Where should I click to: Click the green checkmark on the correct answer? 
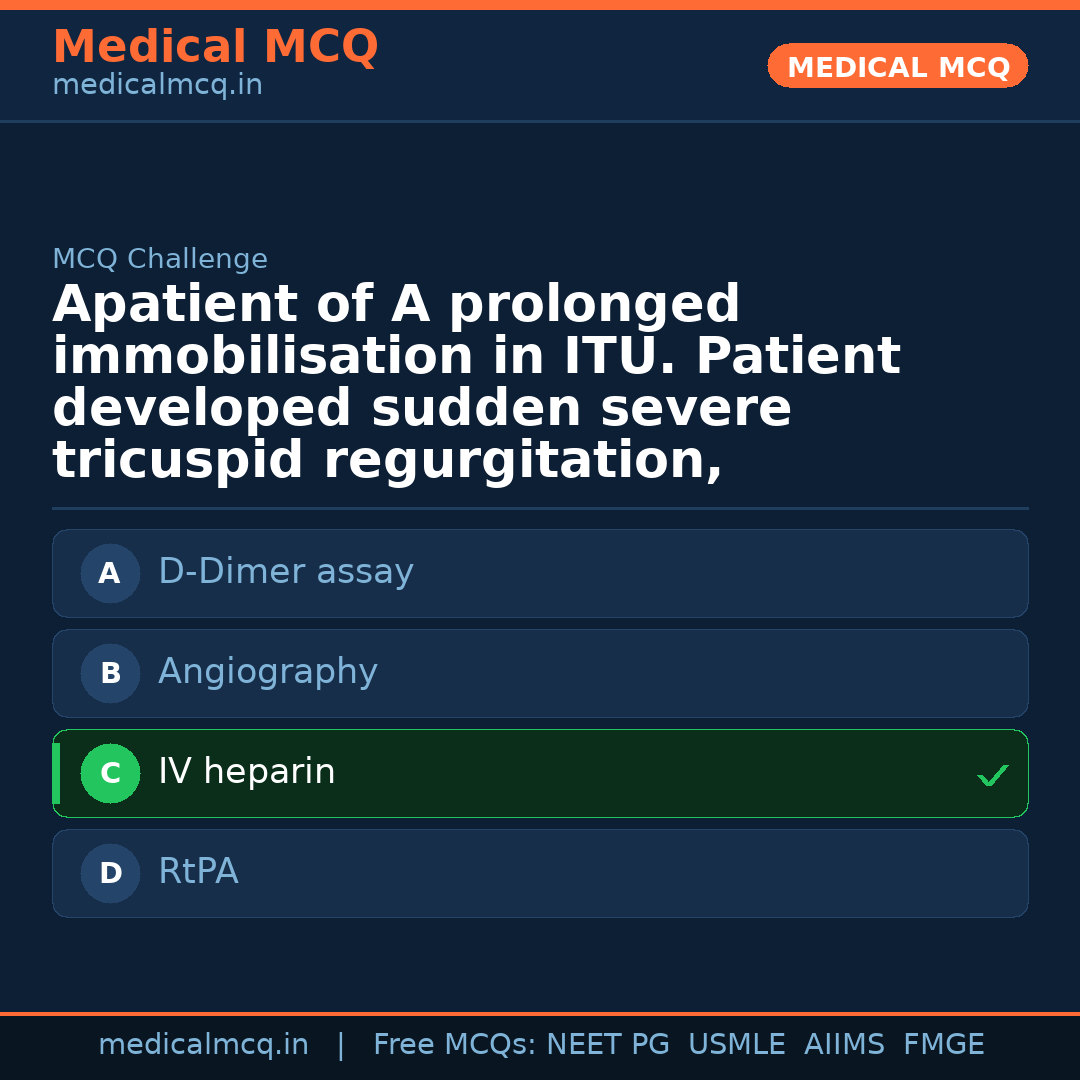click(992, 775)
